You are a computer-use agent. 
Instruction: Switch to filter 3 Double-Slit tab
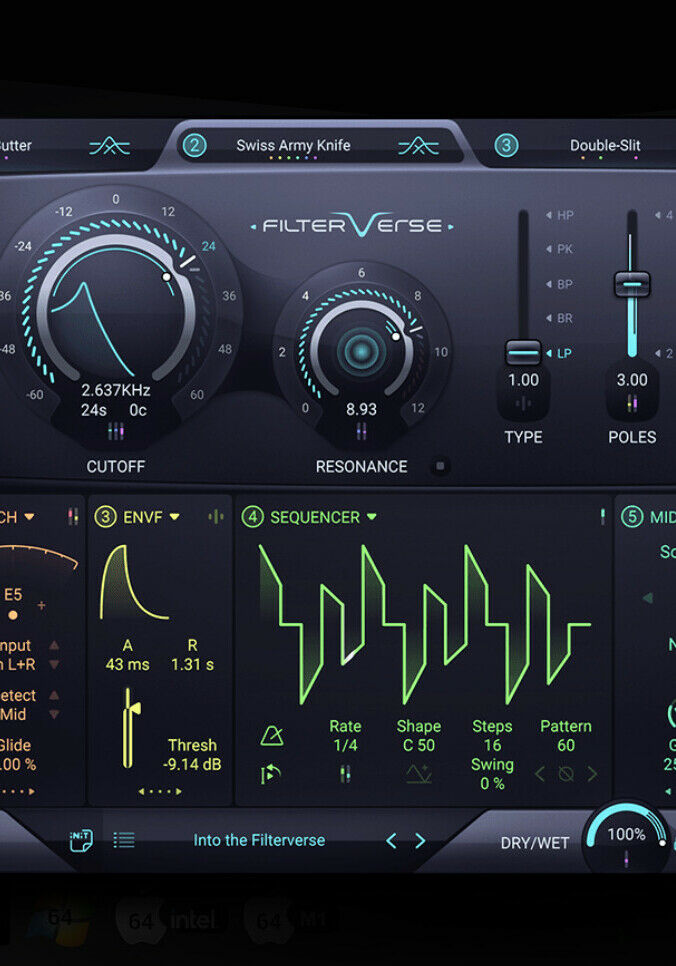[x=604, y=146]
